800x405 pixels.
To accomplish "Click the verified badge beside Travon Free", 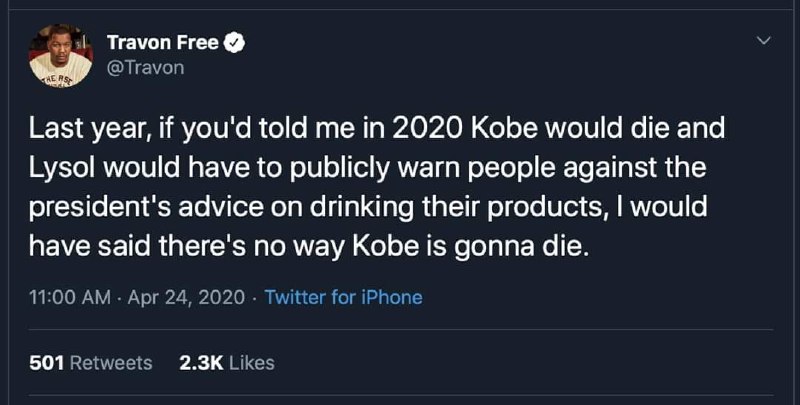I will coord(235,43).
